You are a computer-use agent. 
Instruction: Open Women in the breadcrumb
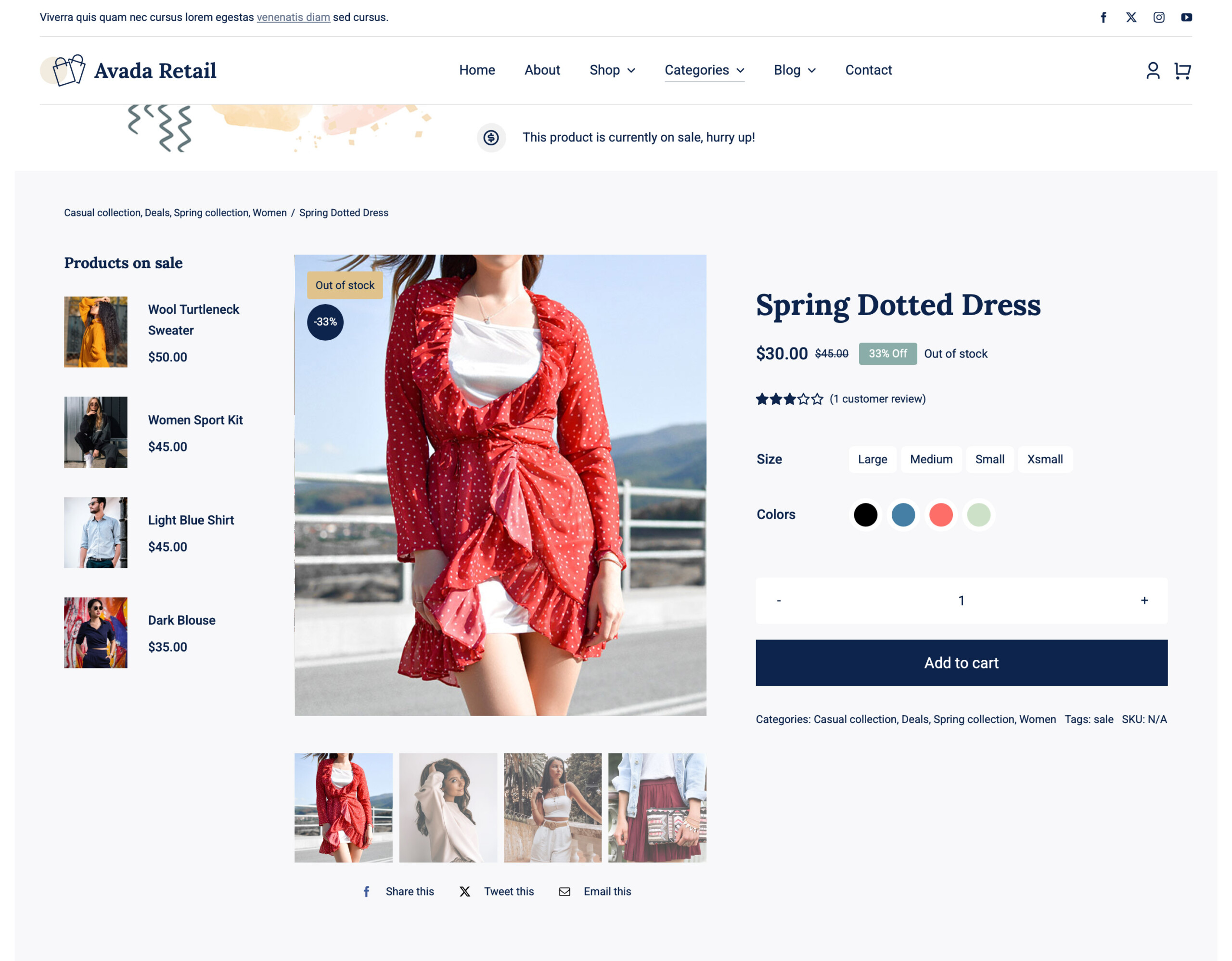point(269,213)
